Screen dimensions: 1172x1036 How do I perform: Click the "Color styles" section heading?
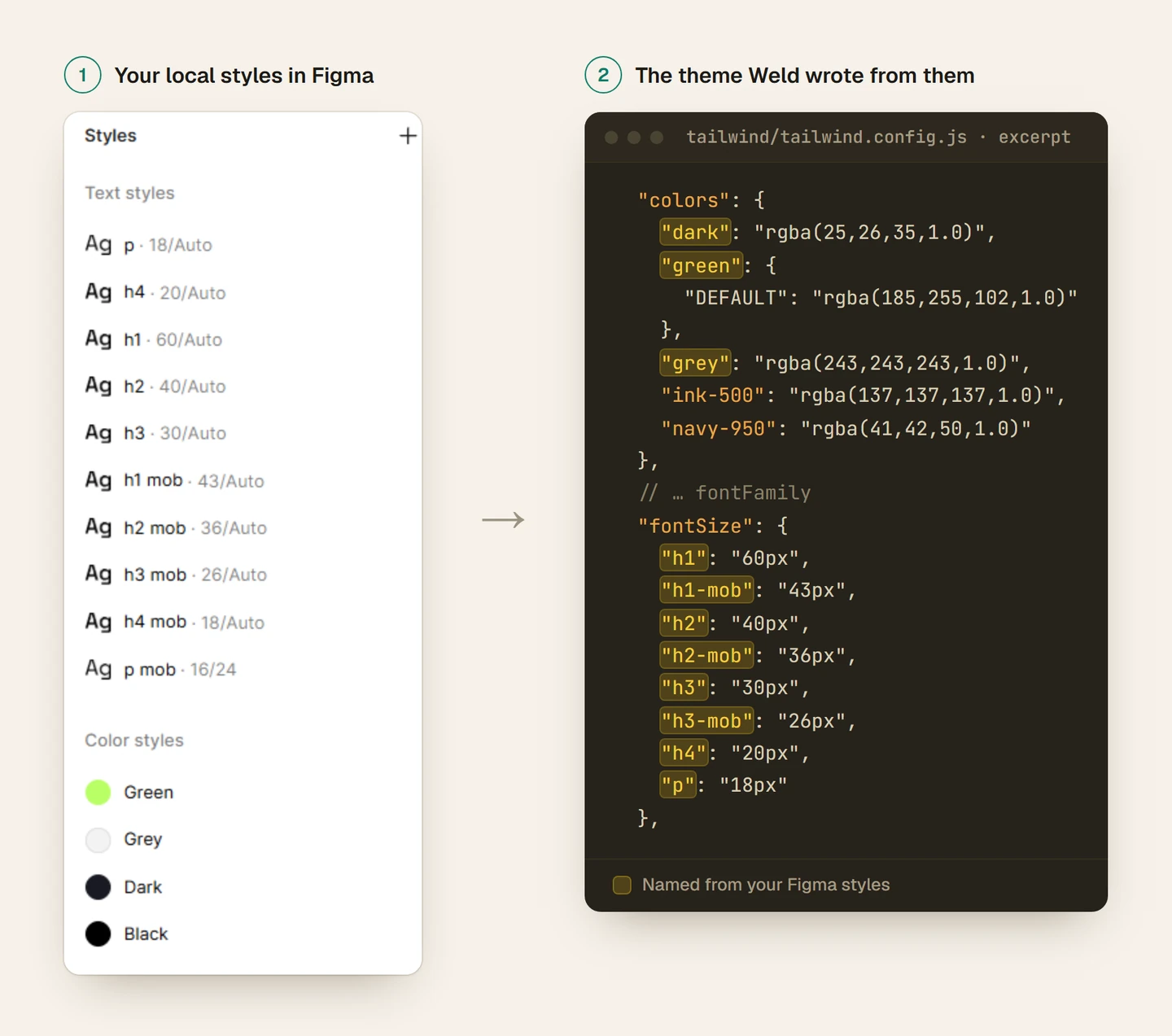tap(134, 741)
